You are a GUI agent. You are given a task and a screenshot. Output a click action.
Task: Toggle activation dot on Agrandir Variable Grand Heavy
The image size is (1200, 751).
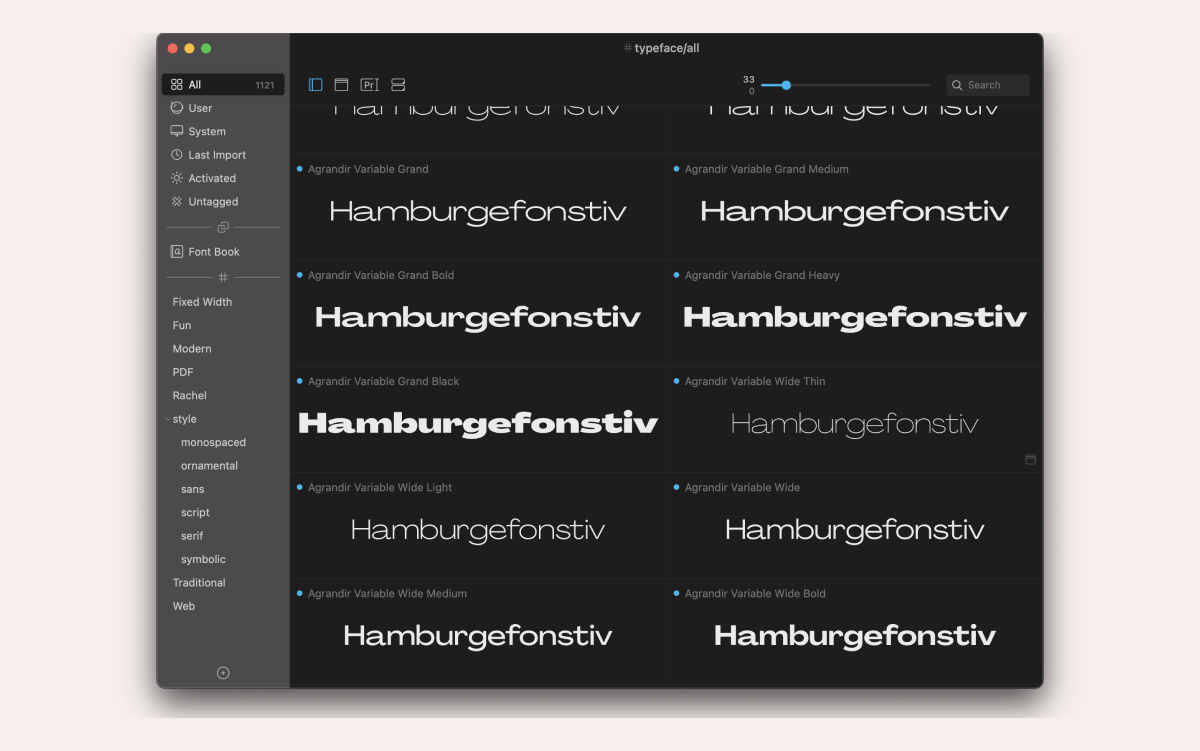[x=675, y=275]
